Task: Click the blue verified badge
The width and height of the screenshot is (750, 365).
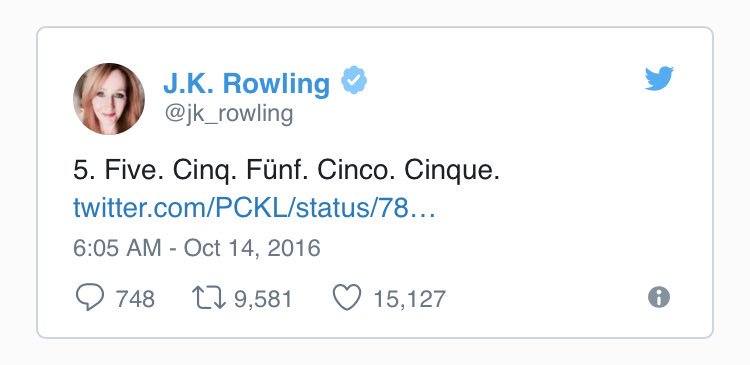Action: pos(354,80)
